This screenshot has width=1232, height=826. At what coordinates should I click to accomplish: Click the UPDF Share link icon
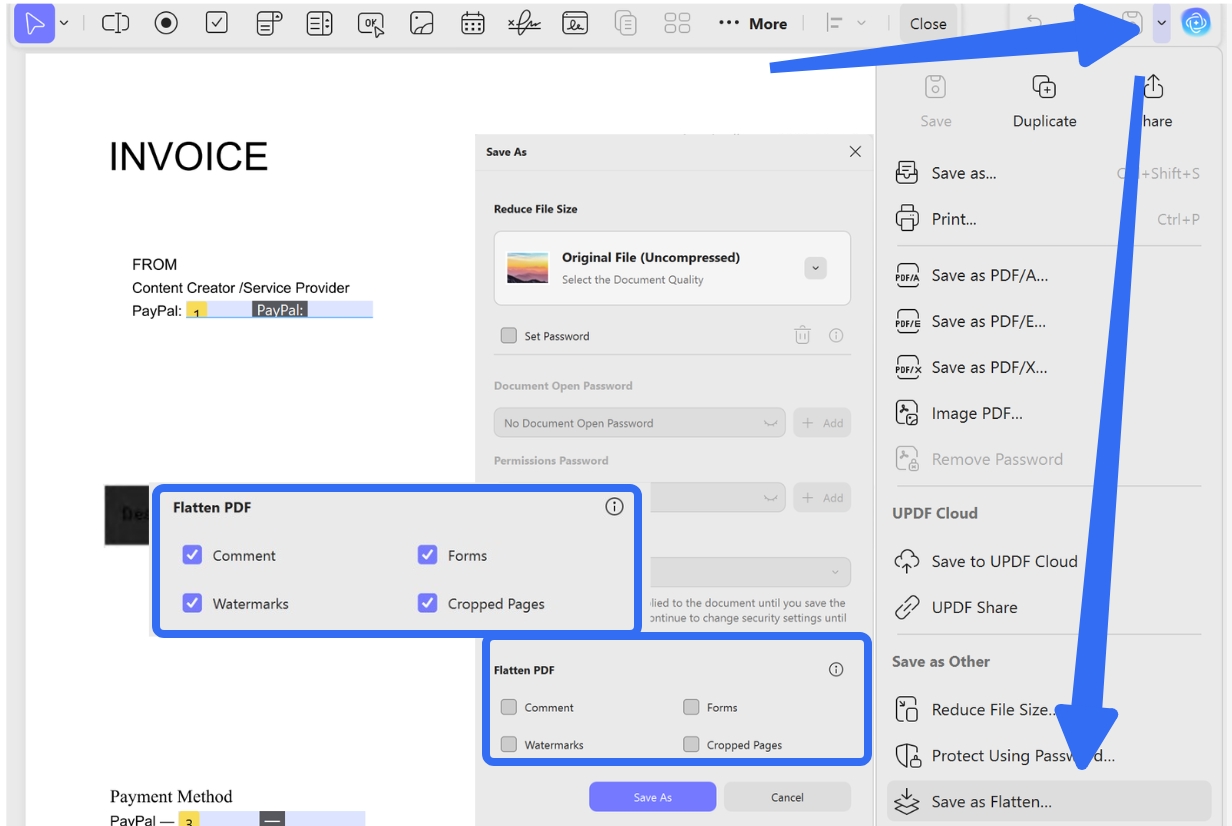[906, 607]
